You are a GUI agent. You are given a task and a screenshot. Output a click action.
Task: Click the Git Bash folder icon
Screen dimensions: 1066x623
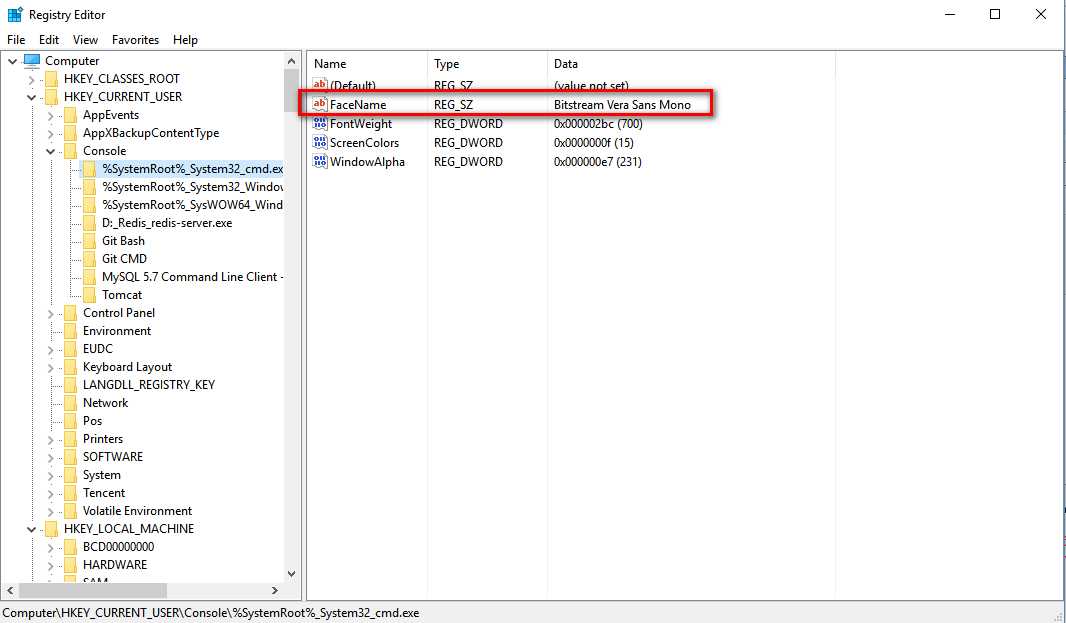89,241
